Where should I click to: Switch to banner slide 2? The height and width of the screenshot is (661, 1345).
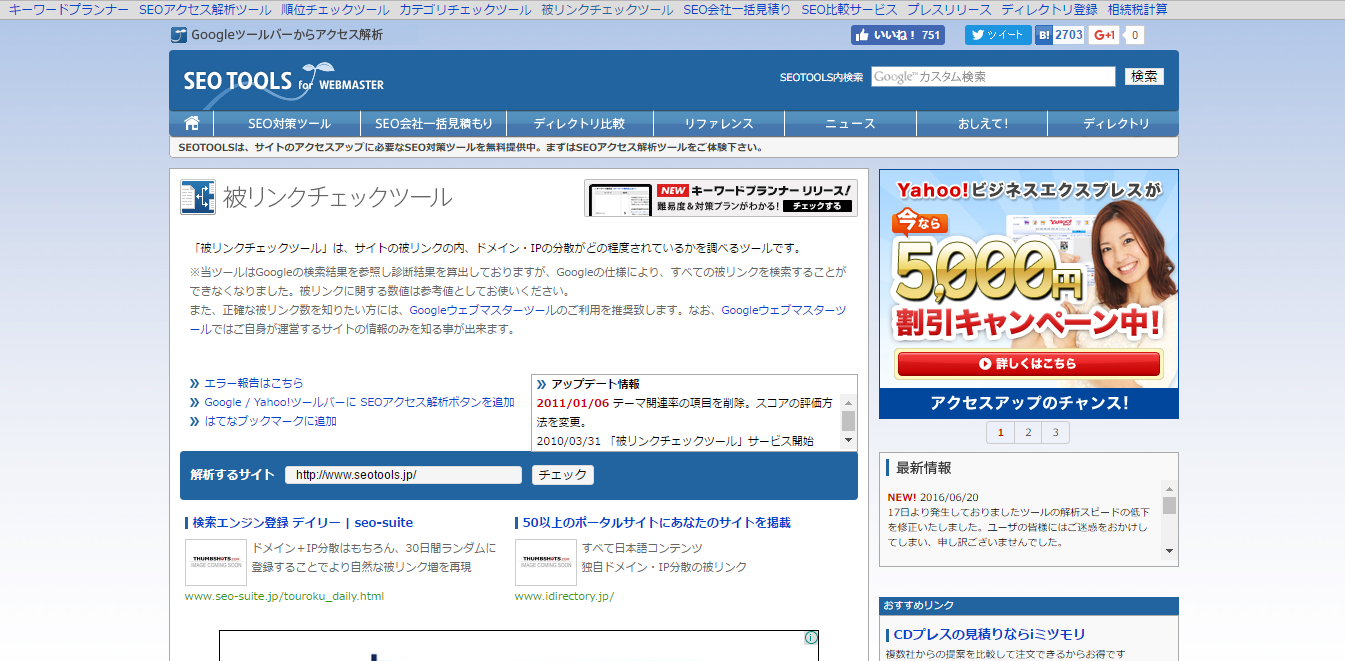click(x=1028, y=433)
